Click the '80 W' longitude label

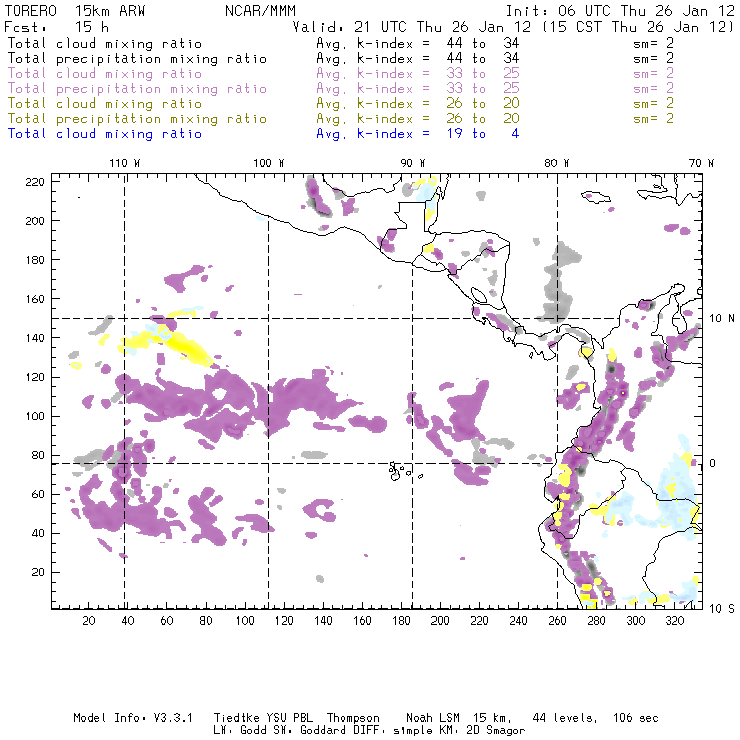[556, 163]
